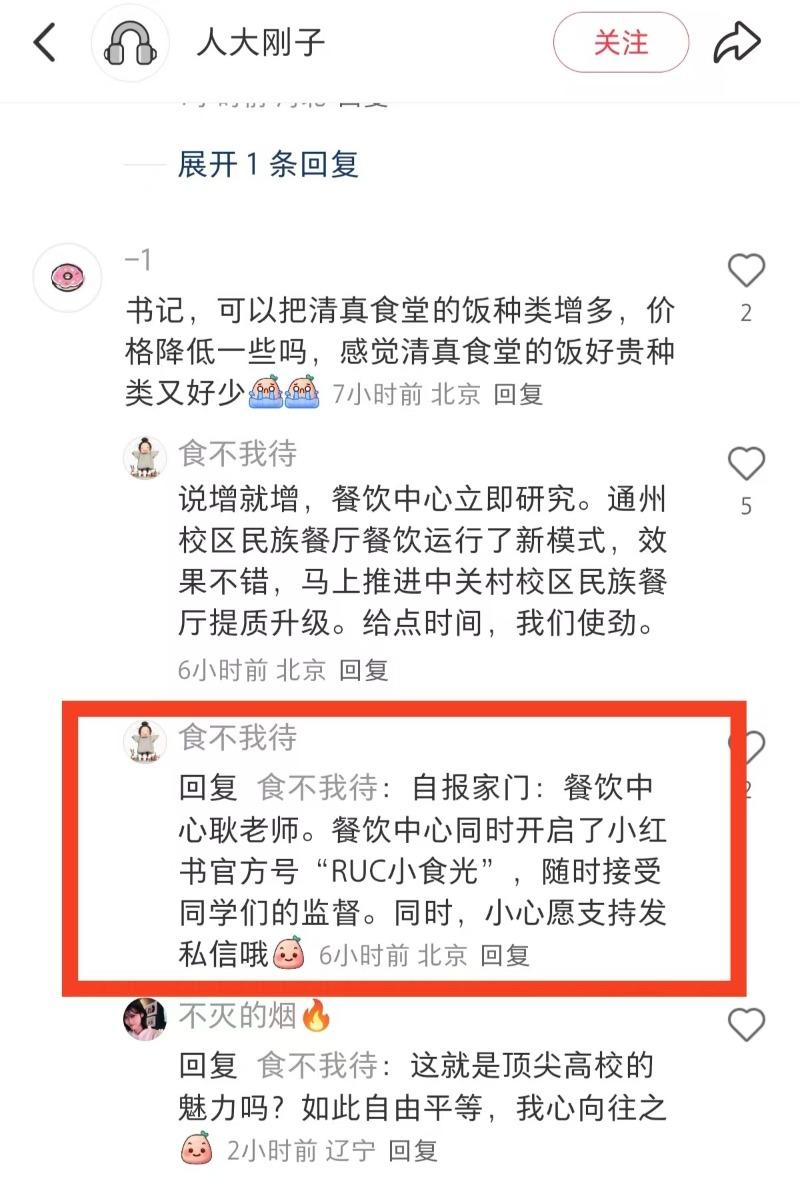The width and height of the screenshot is (800, 1189).
Task: Open the 人大刚子 headphone avatar
Action: [130, 43]
